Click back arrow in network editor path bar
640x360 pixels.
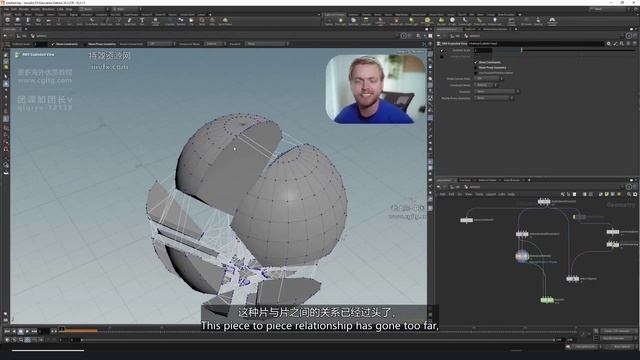pyautogui.click(x=439, y=187)
